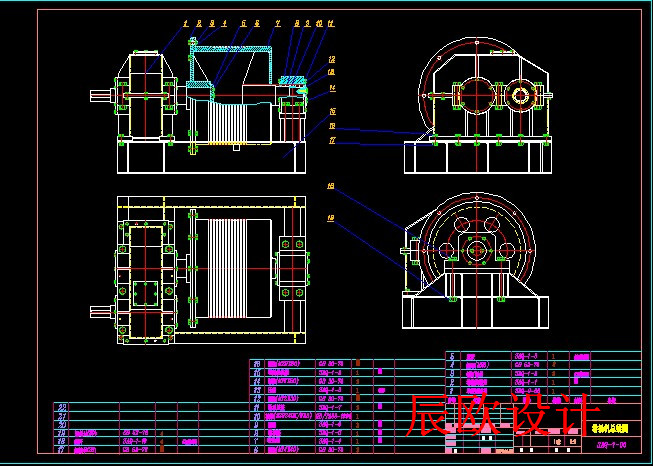653x466 pixels.
Task: Click item number 16 in parts list
Action: [x=257, y=364]
